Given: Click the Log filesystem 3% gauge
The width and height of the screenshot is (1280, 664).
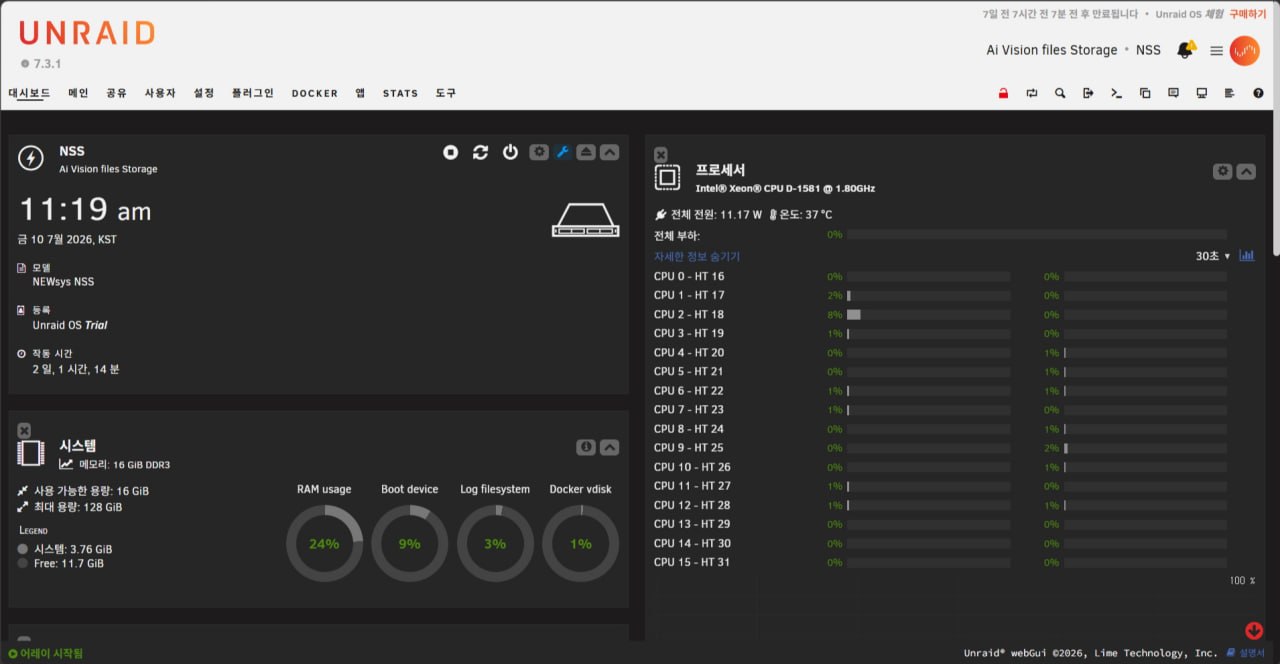Looking at the screenshot, I should (495, 544).
